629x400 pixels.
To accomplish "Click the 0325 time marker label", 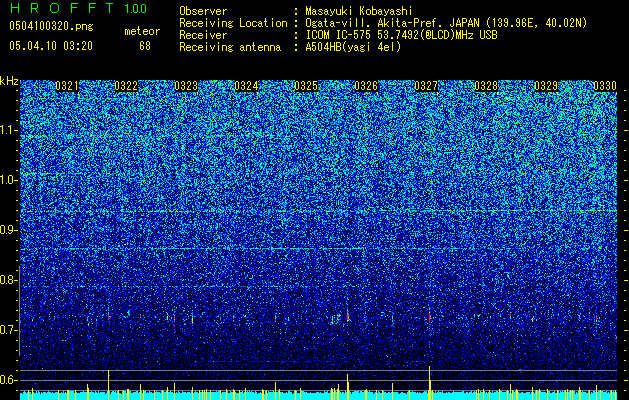I will pyautogui.click(x=306, y=86).
